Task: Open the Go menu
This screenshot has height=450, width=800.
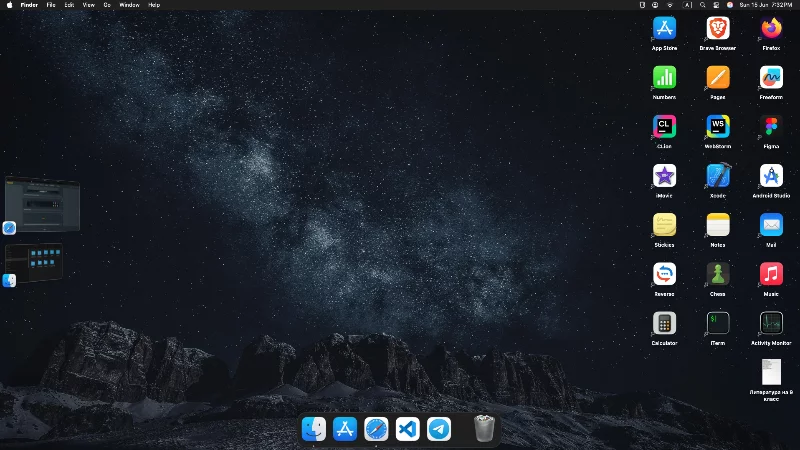Action: (107, 5)
